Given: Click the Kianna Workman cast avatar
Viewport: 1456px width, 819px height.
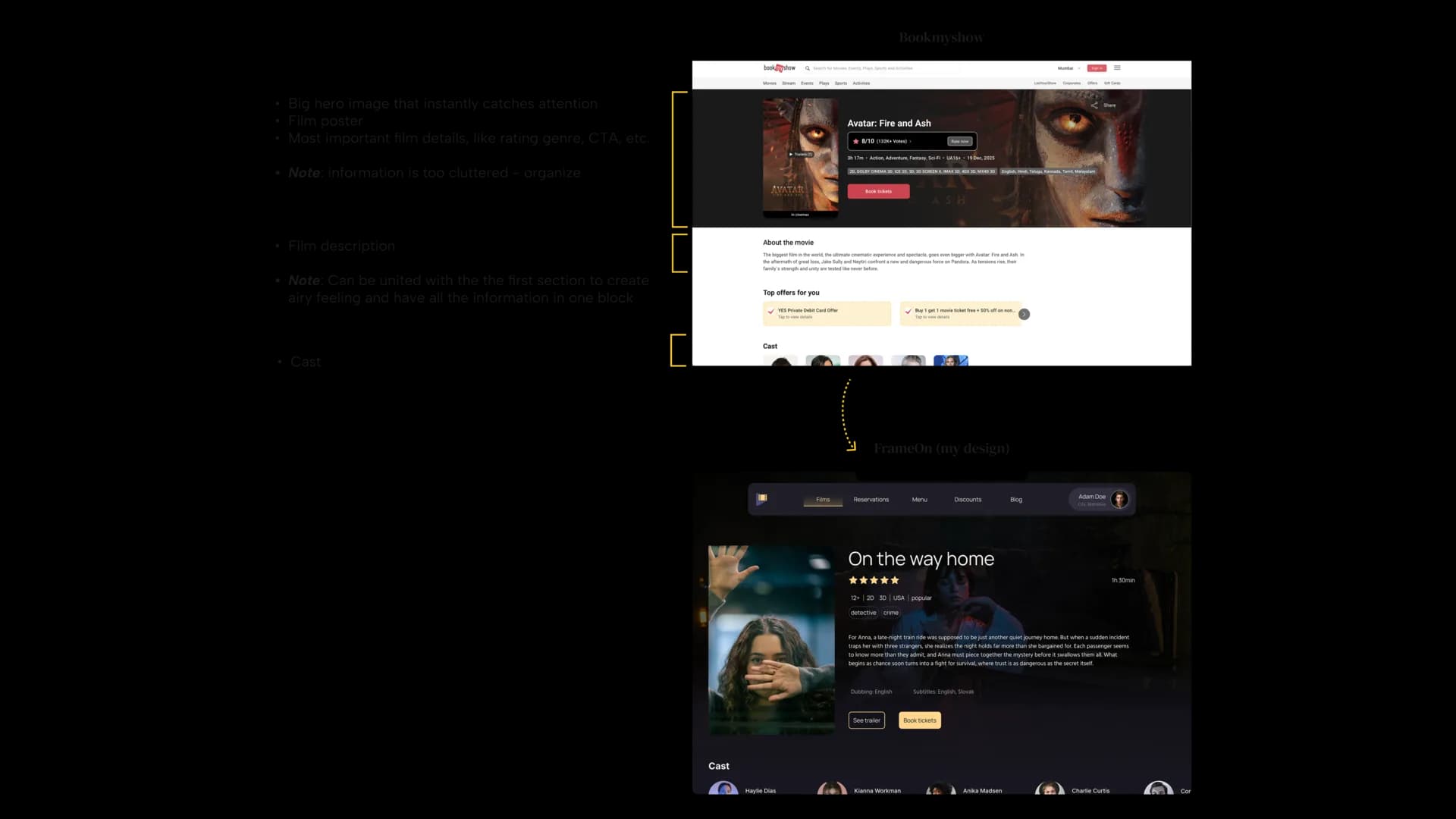Looking at the screenshot, I should pos(832,789).
